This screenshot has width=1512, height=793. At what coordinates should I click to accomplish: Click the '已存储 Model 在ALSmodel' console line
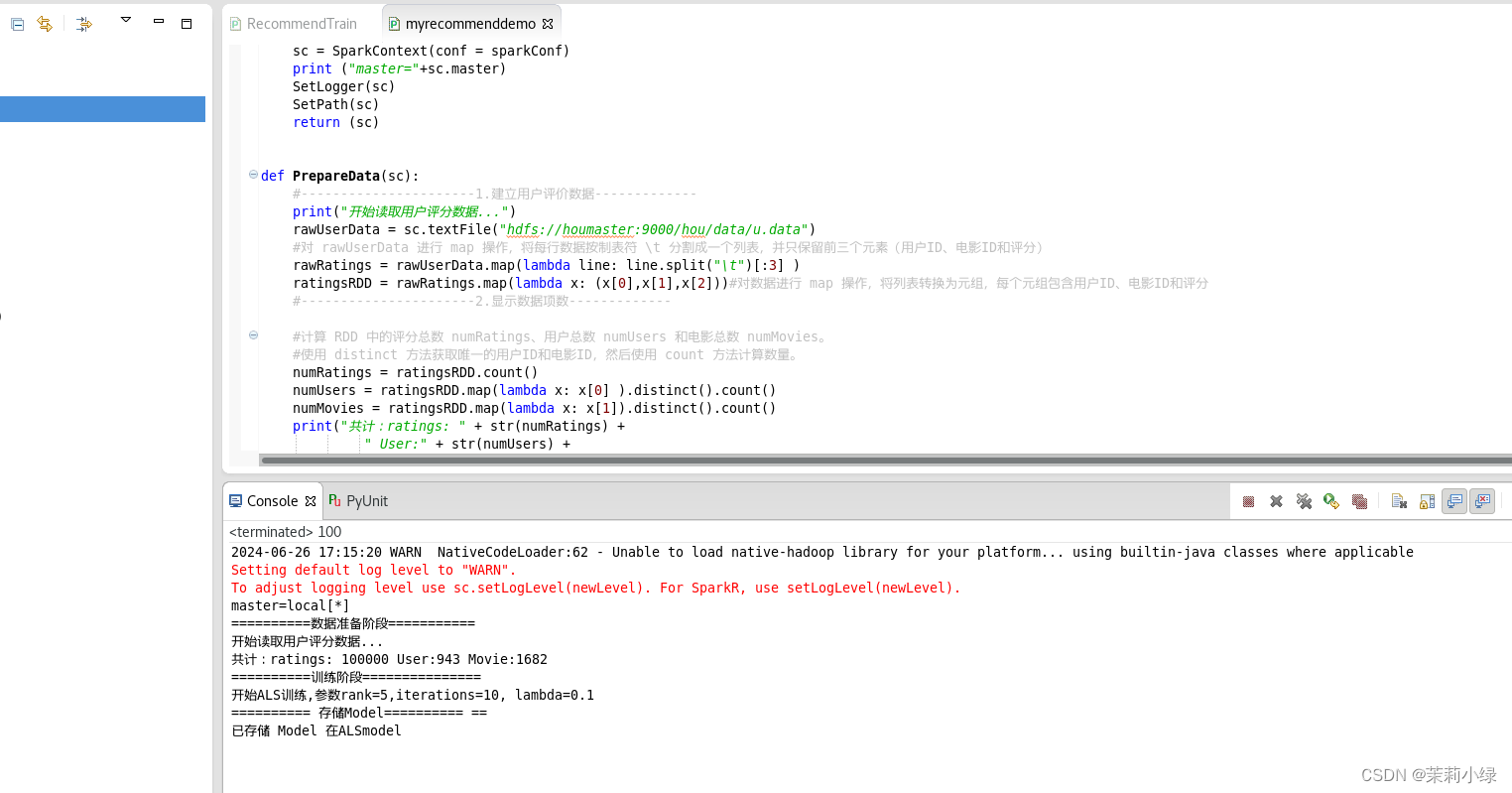click(315, 730)
